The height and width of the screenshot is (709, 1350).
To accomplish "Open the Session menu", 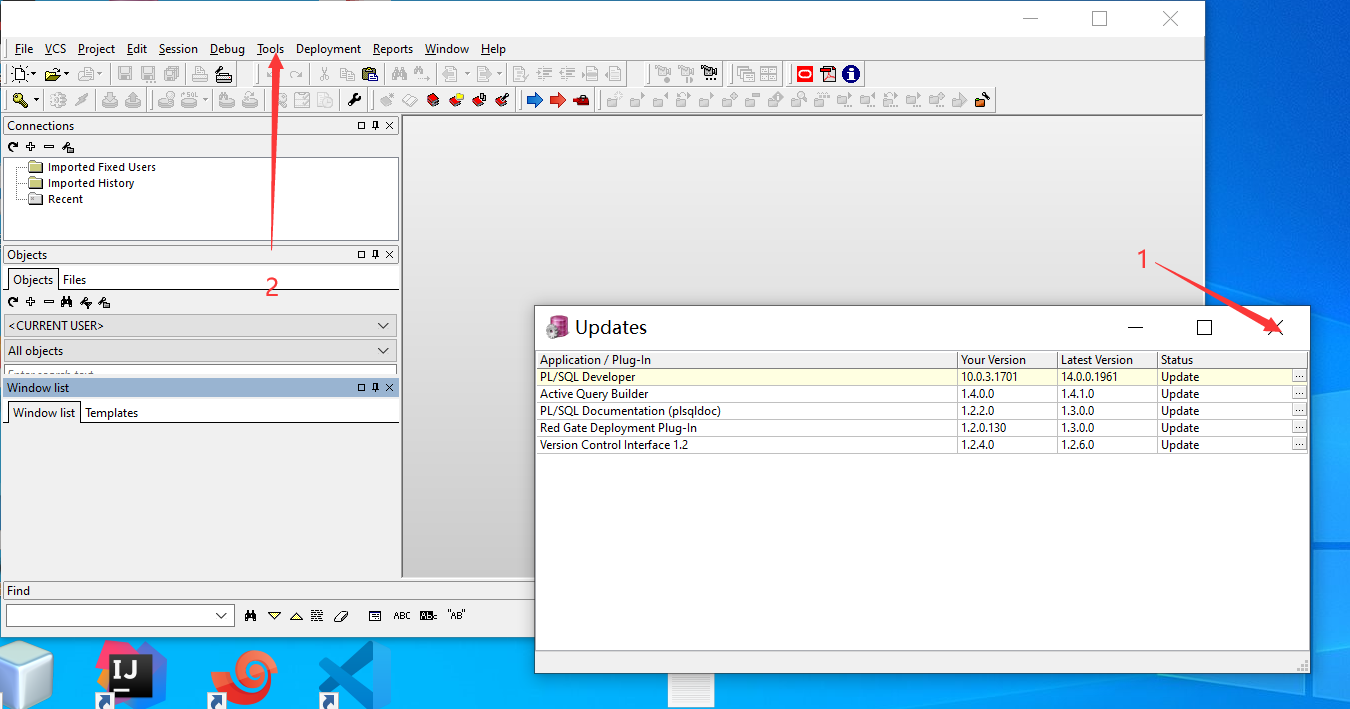I will point(178,49).
